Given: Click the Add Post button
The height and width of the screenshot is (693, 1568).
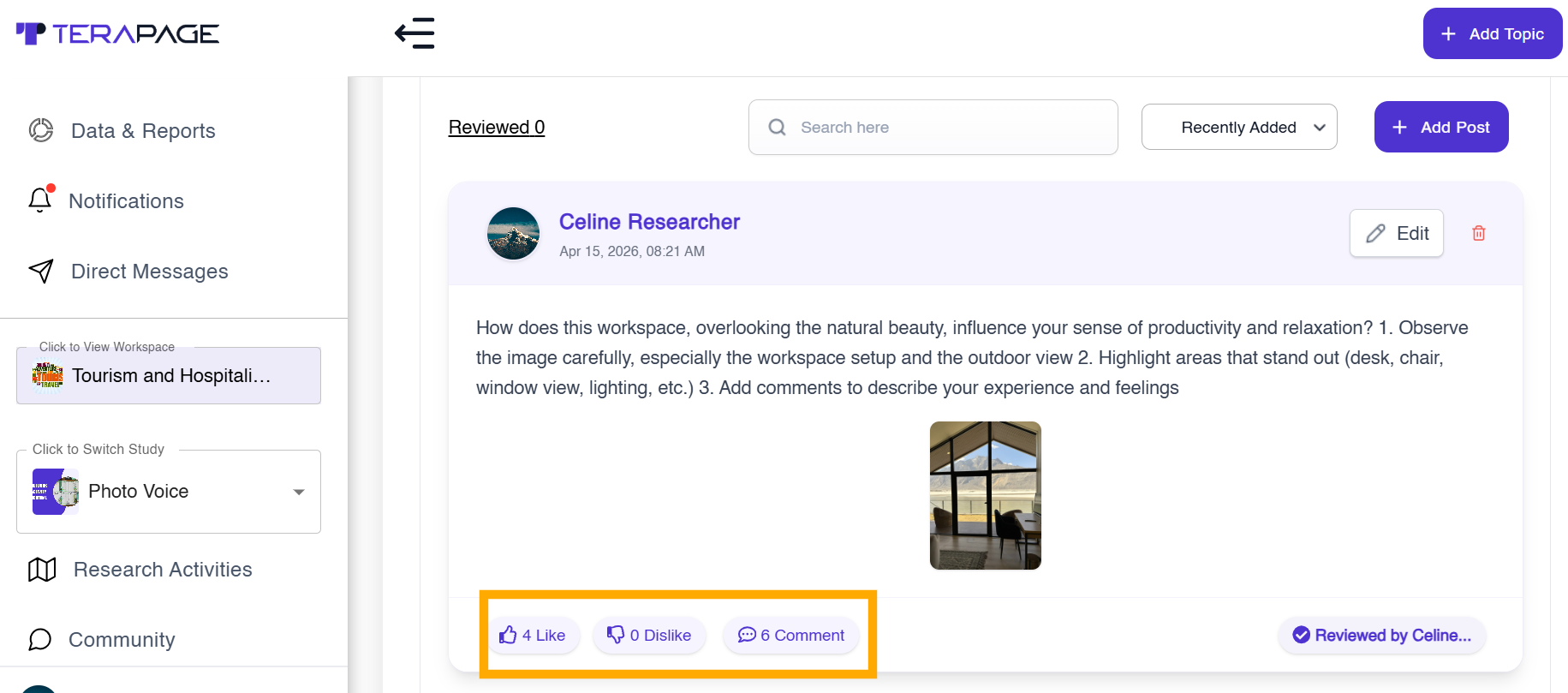Looking at the screenshot, I should pyautogui.click(x=1440, y=128).
